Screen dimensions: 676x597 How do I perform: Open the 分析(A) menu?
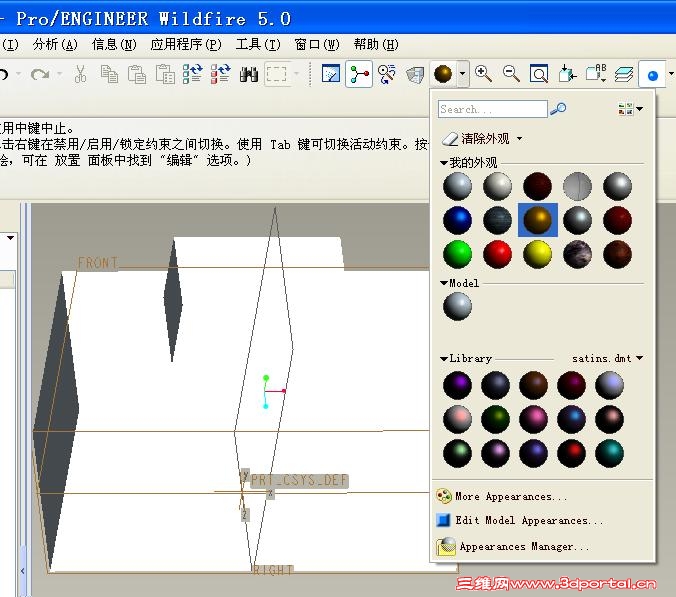55,44
